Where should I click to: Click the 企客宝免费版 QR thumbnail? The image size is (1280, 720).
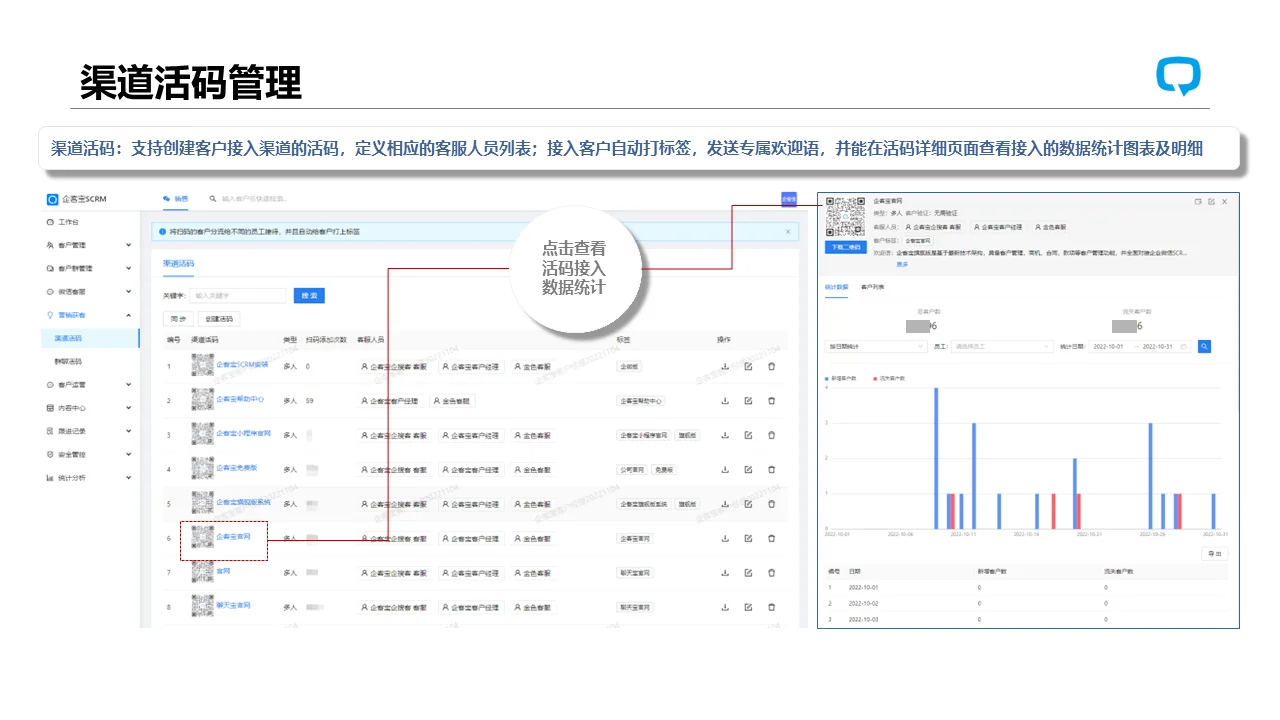[203, 468]
